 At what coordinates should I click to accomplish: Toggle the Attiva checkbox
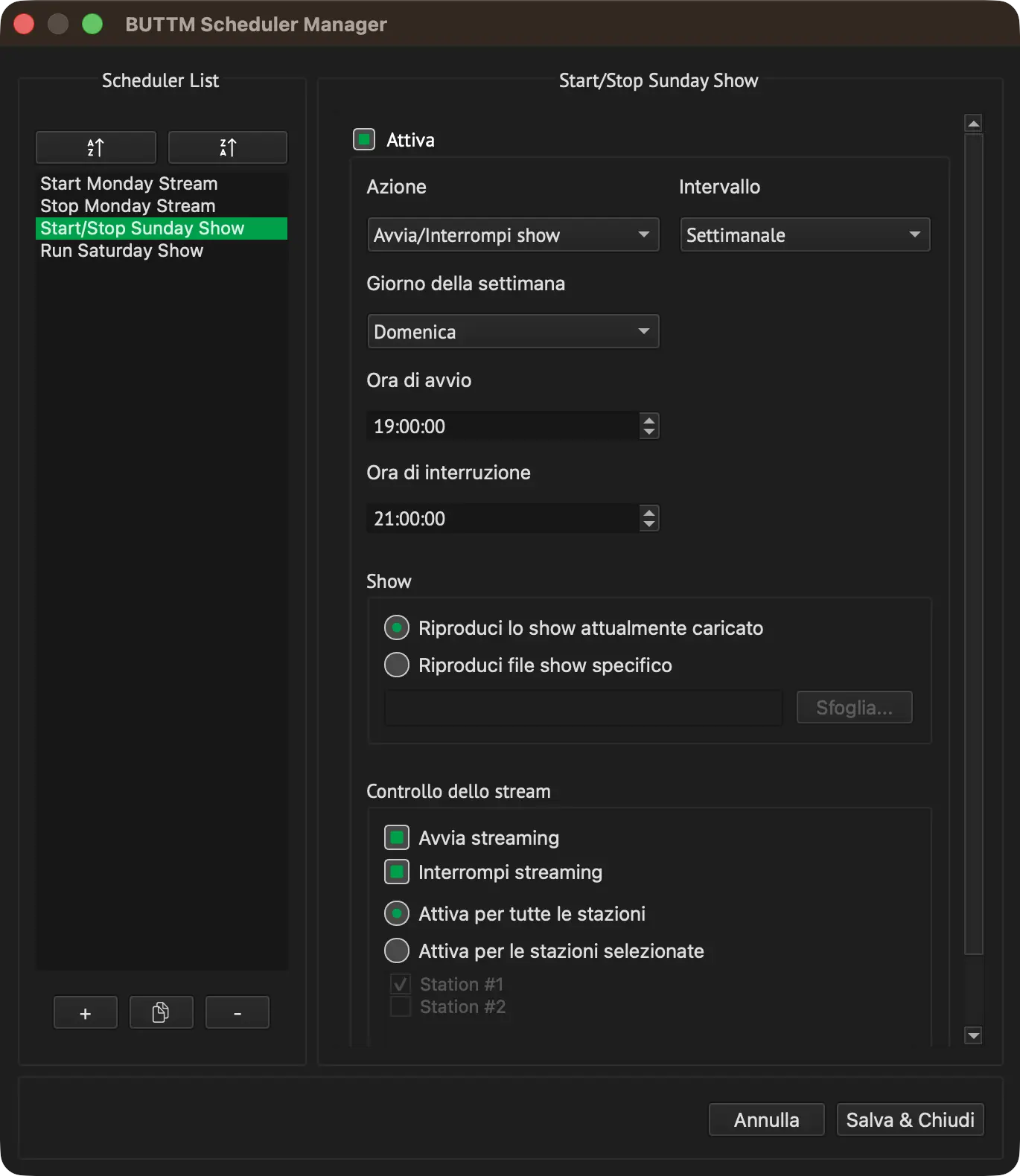pyautogui.click(x=364, y=139)
